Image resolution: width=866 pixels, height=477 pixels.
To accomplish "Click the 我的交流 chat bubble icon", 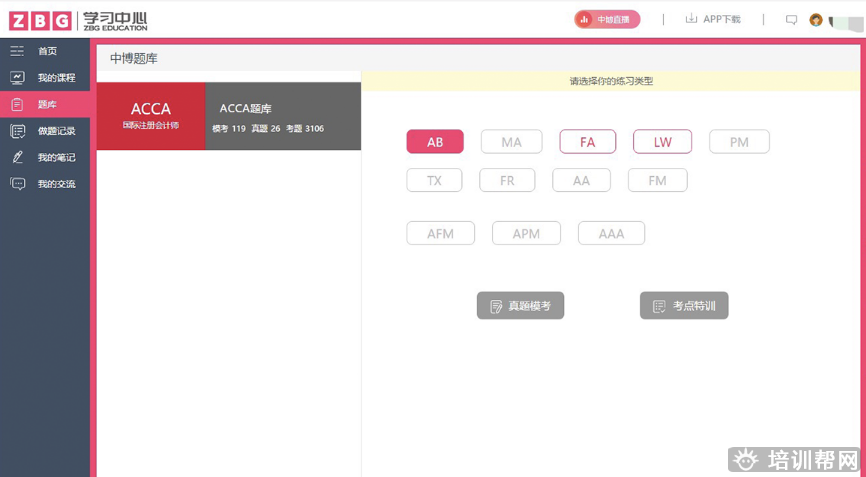I will pyautogui.click(x=17, y=184).
